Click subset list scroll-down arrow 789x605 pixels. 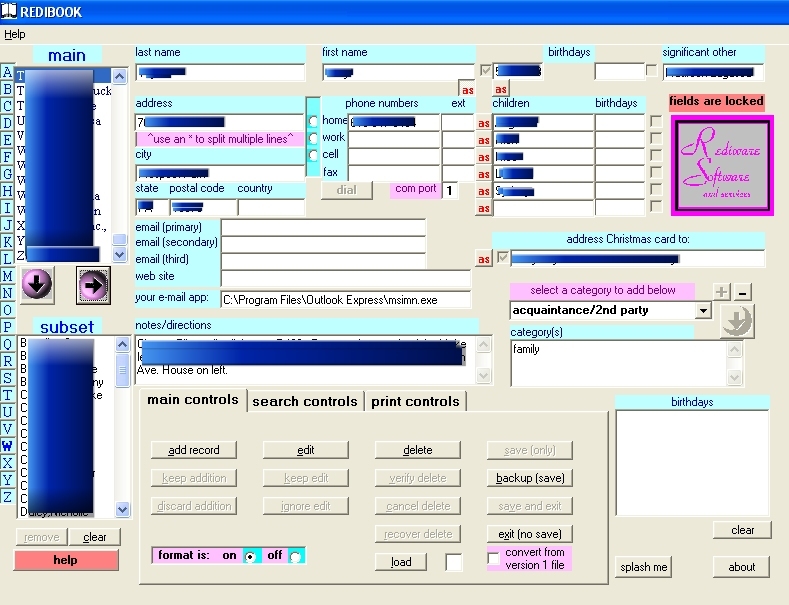tap(122, 509)
